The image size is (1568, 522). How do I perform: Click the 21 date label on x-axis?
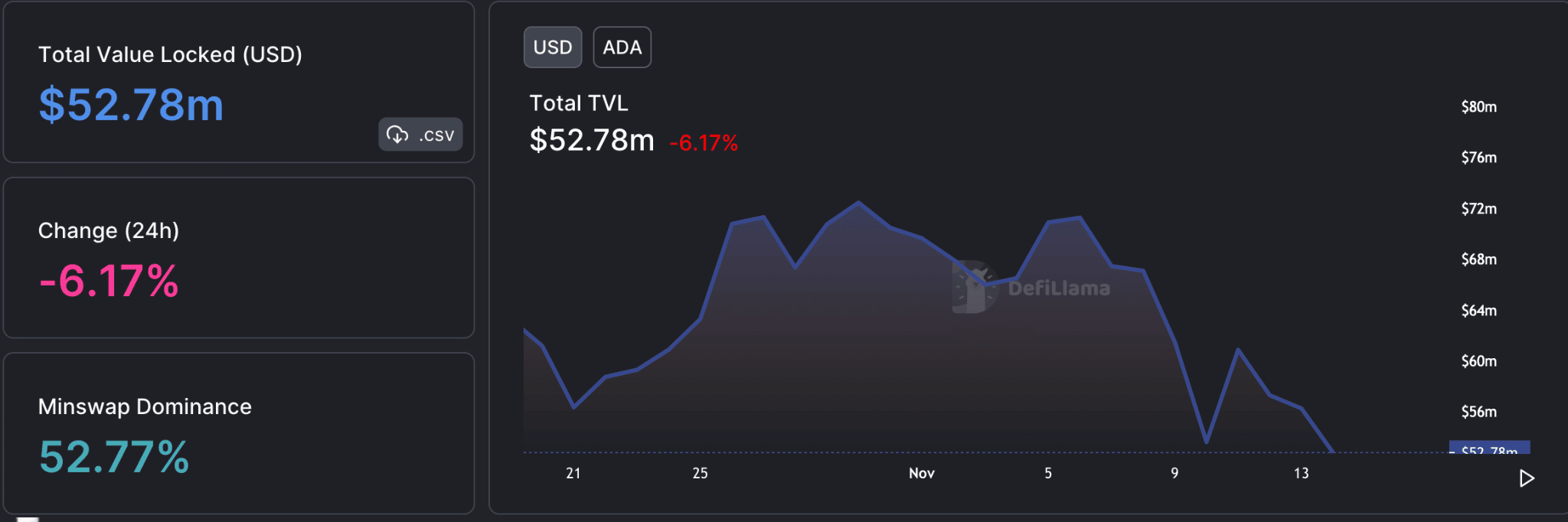click(x=573, y=473)
